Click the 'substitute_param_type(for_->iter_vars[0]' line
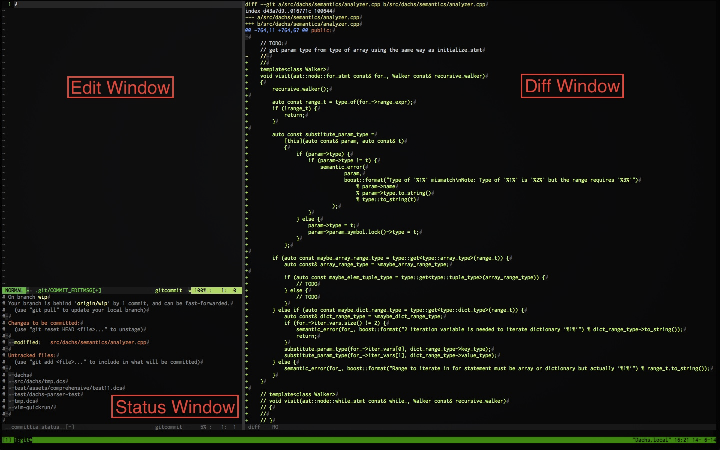 389,349
